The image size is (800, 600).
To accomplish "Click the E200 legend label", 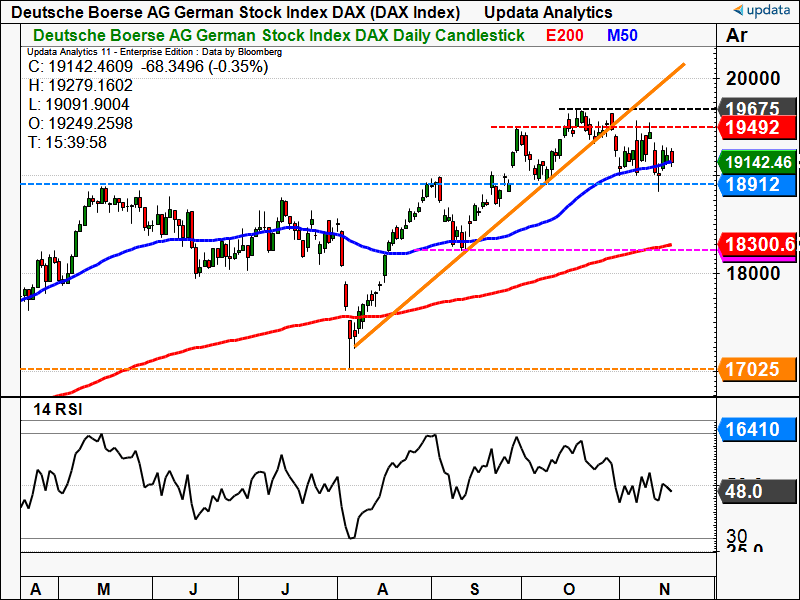I will (564, 35).
